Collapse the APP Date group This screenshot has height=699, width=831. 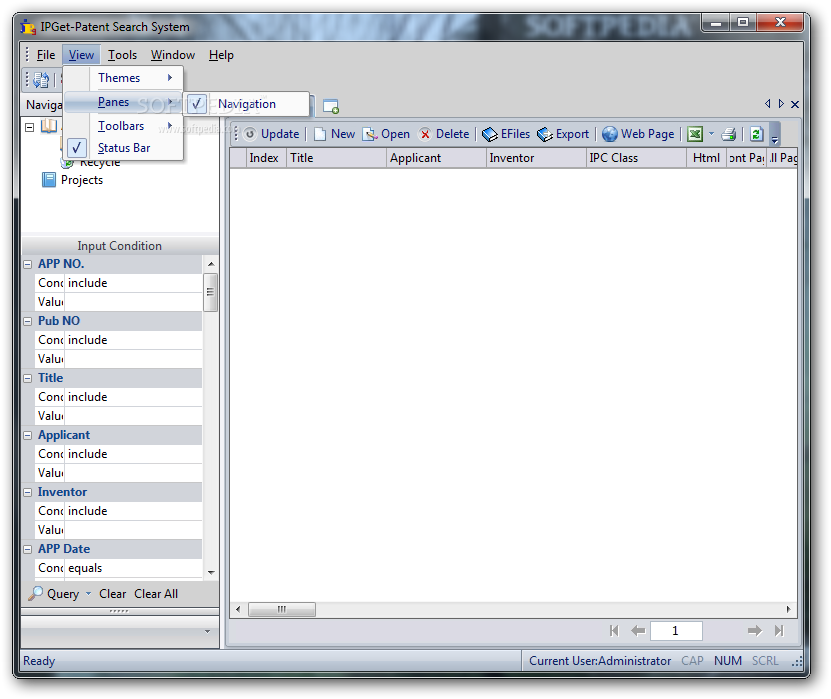(28, 550)
